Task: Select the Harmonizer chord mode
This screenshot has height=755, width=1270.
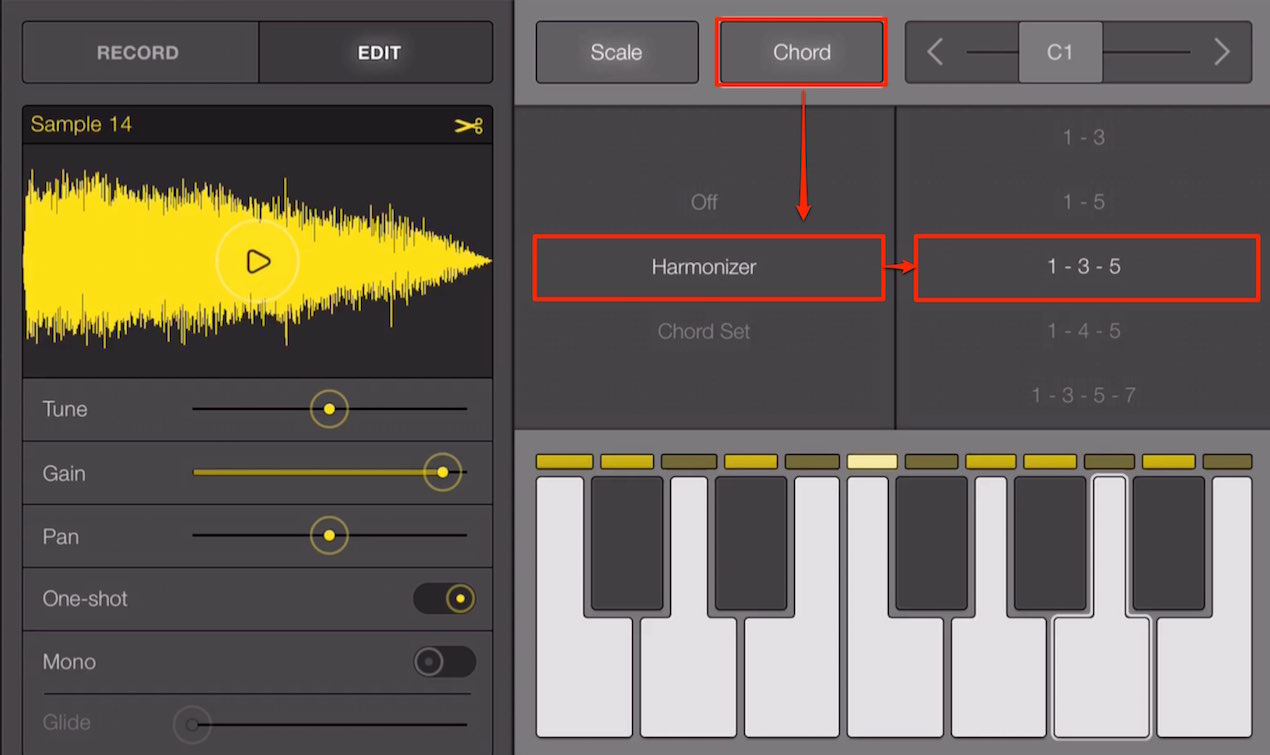Action: [x=704, y=267]
